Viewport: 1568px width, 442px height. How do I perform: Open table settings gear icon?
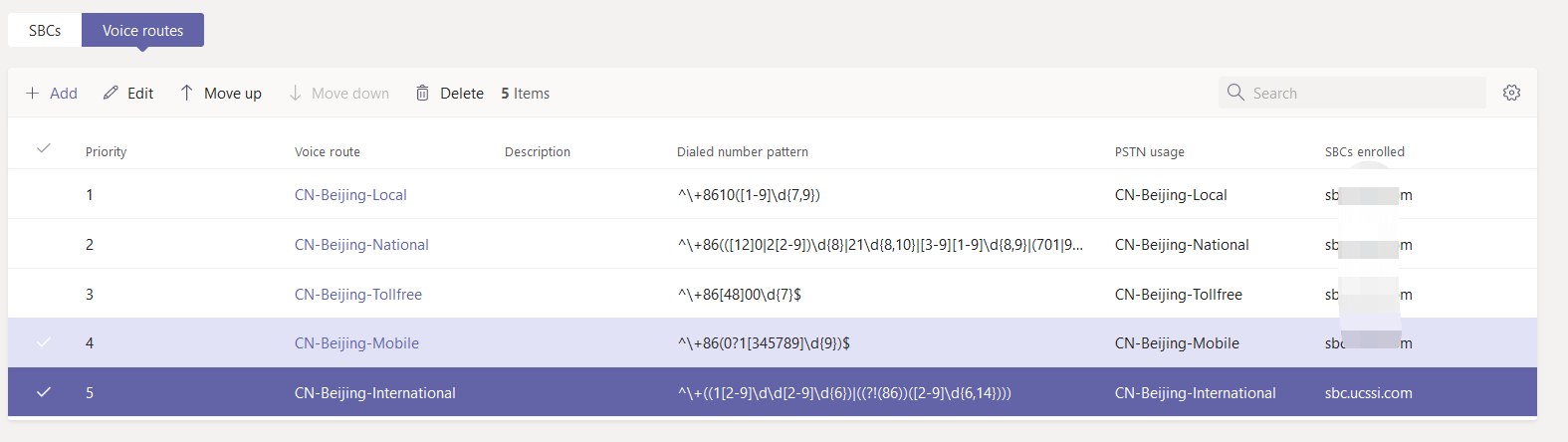[1511, 93]
